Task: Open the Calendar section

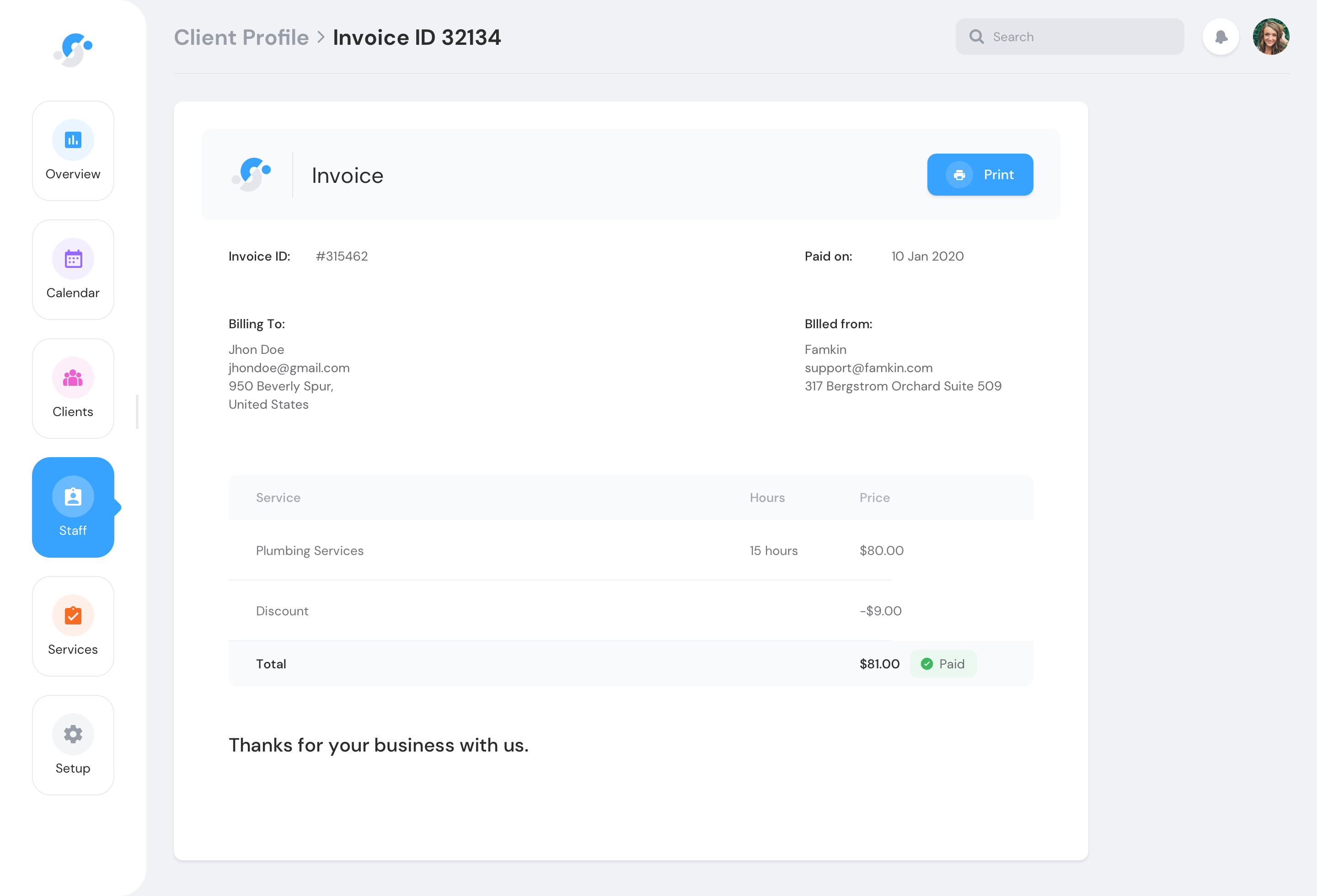Action: point(73,270)
